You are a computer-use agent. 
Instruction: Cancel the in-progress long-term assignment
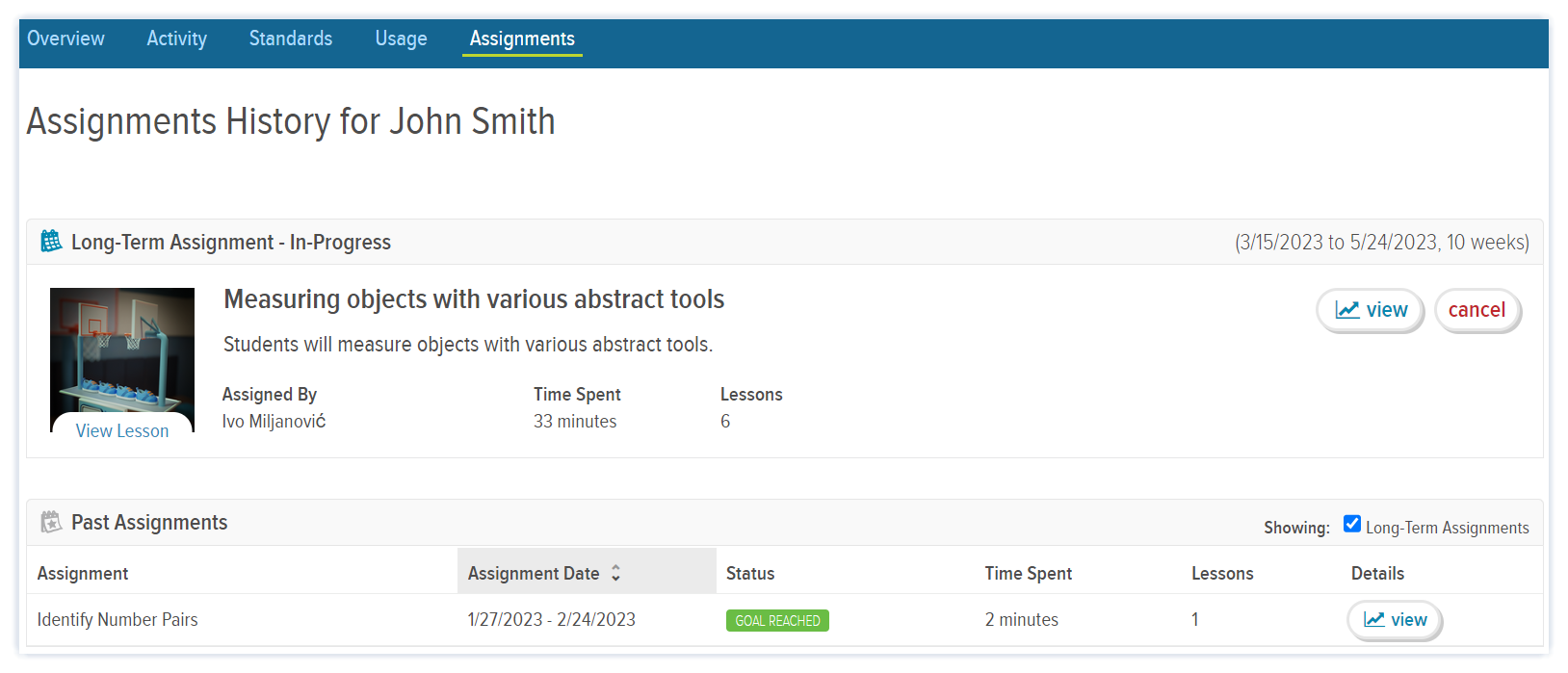tap(1477, 310)
